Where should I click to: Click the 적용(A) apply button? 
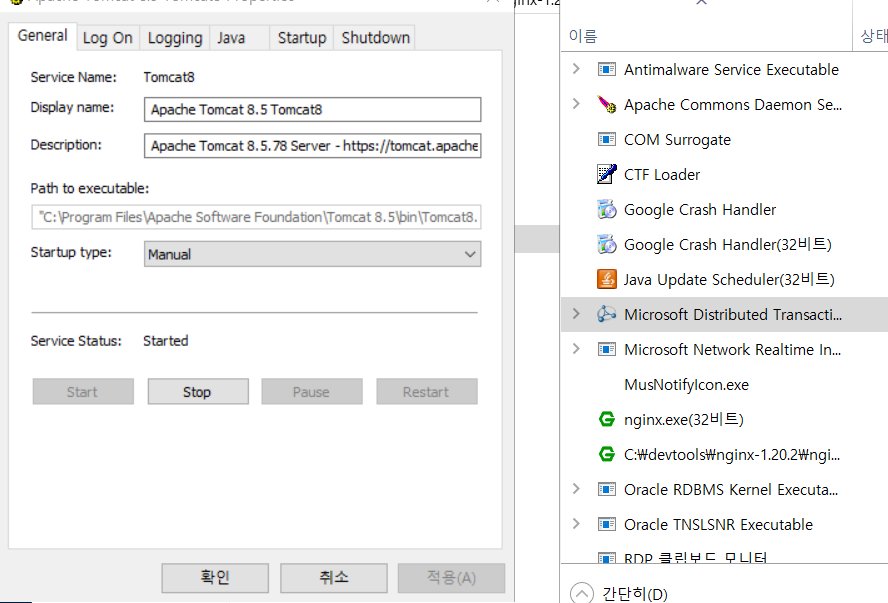click(451, 578)
